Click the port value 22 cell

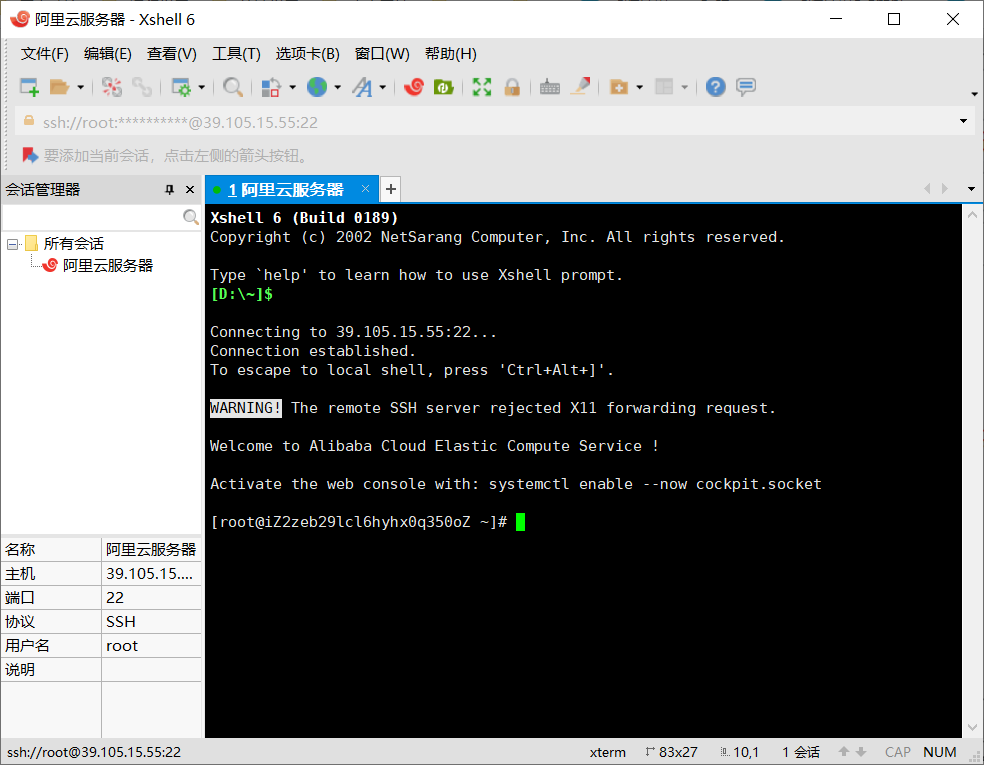(x=151, y=597)
